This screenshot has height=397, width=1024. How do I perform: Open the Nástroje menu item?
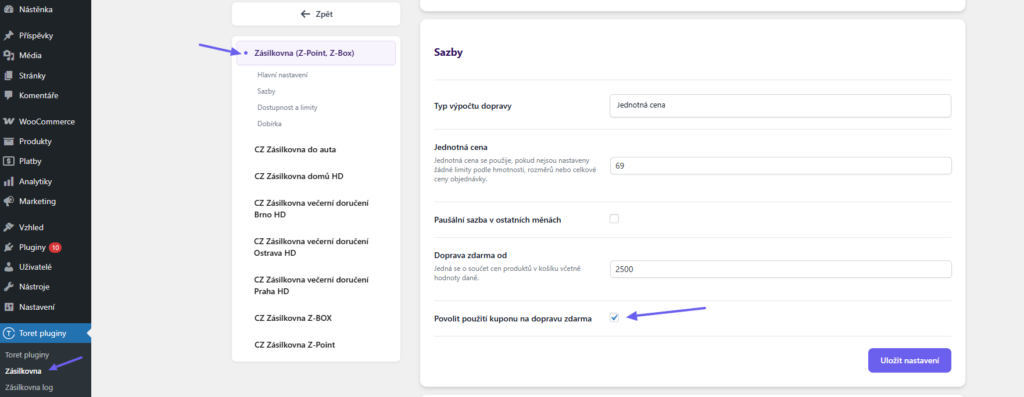46,287
